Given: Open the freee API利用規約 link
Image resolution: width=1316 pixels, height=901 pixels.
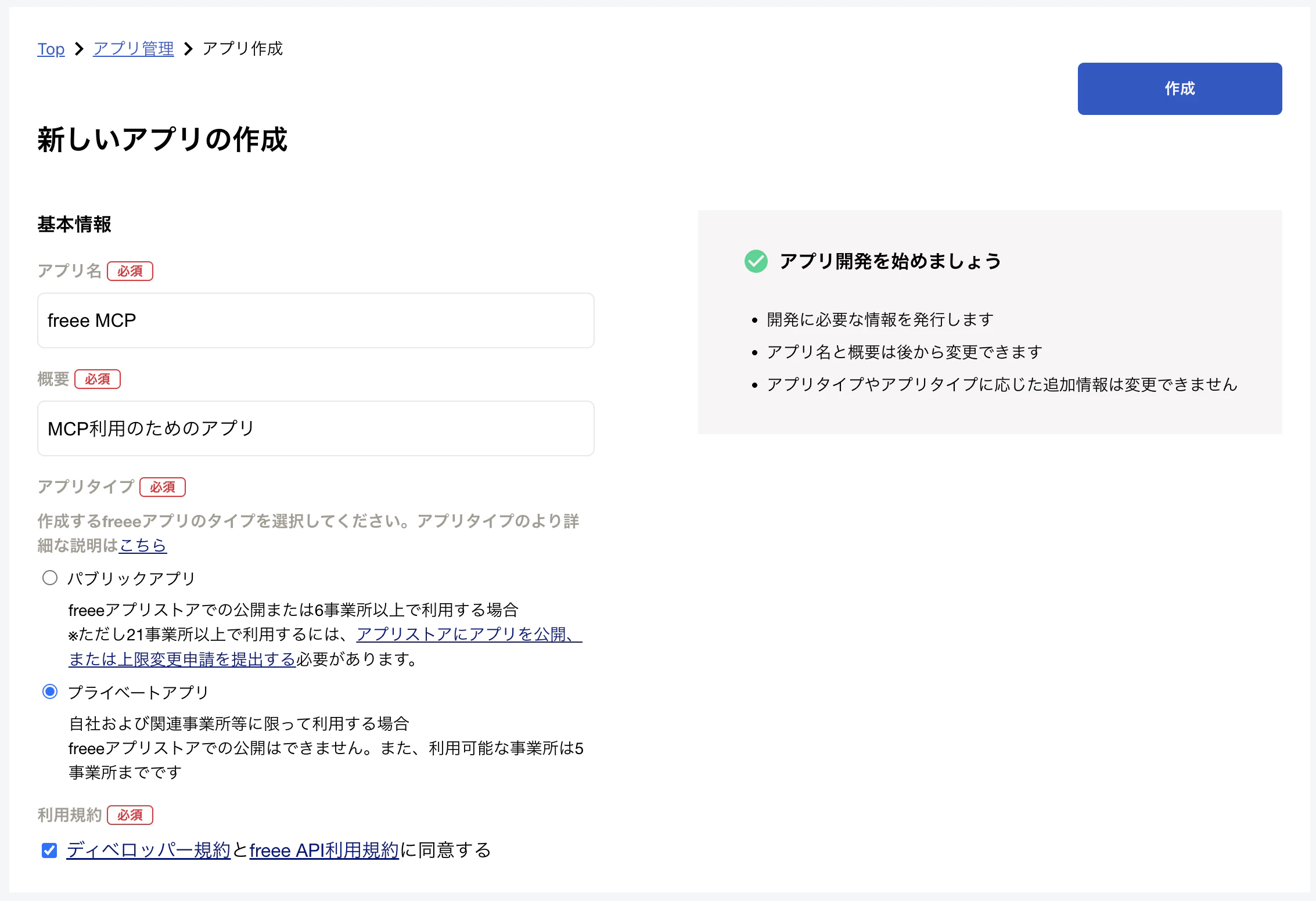Looking at the screenshot, I should point(324,850).
